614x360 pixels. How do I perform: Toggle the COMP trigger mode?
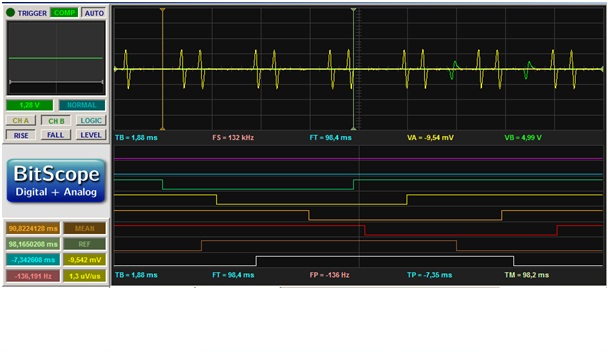(65, 13)
